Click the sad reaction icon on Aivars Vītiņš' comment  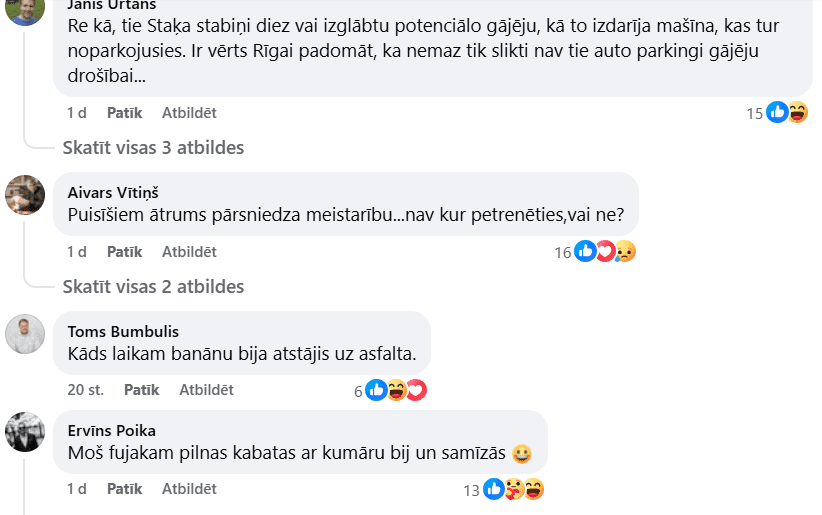click(x=625, y=252)
